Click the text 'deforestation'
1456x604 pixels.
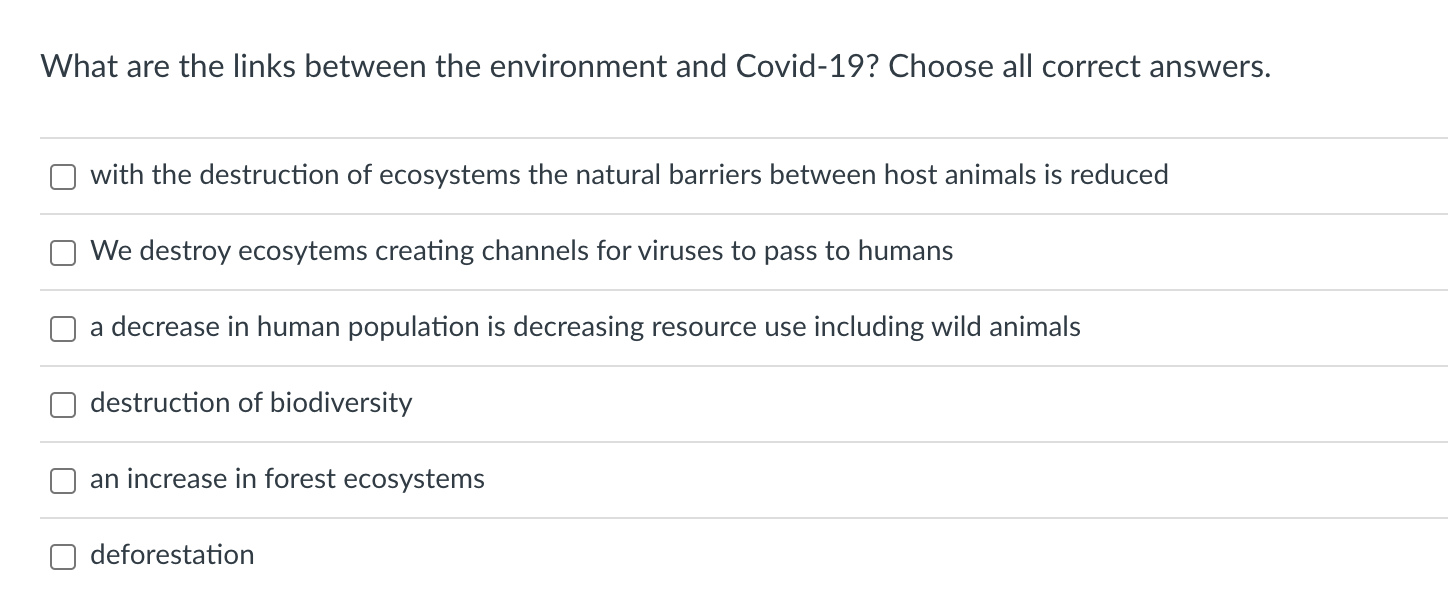pos(171,555)
